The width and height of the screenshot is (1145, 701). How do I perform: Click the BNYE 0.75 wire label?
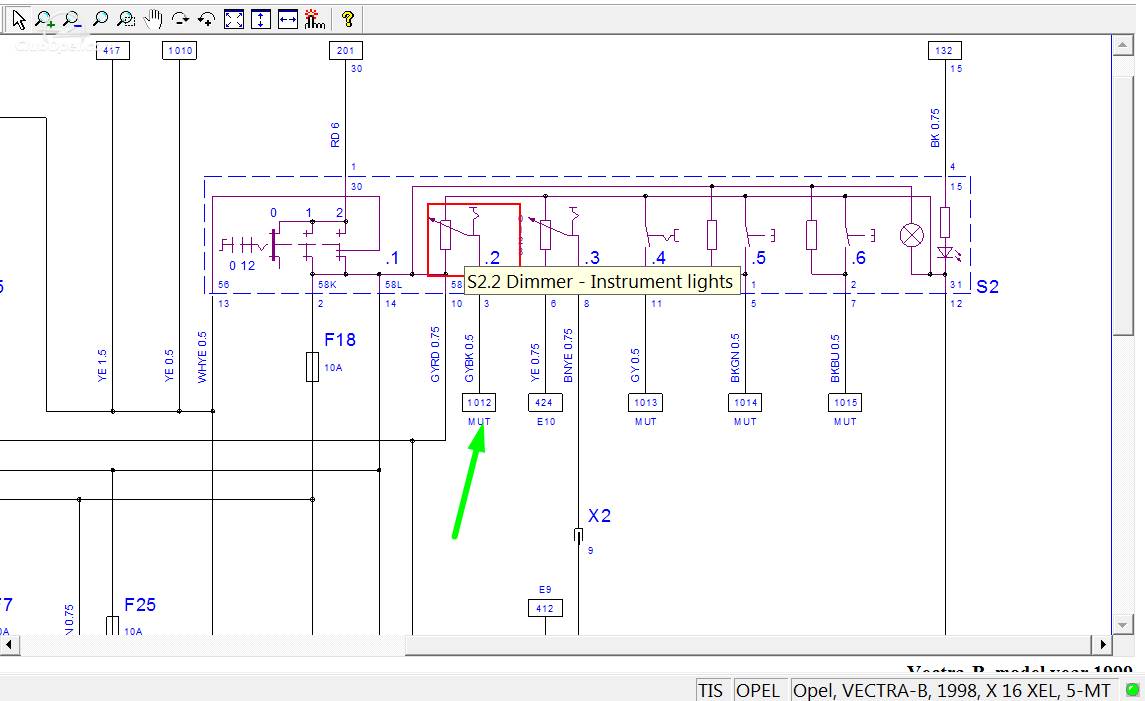point(568,356)
